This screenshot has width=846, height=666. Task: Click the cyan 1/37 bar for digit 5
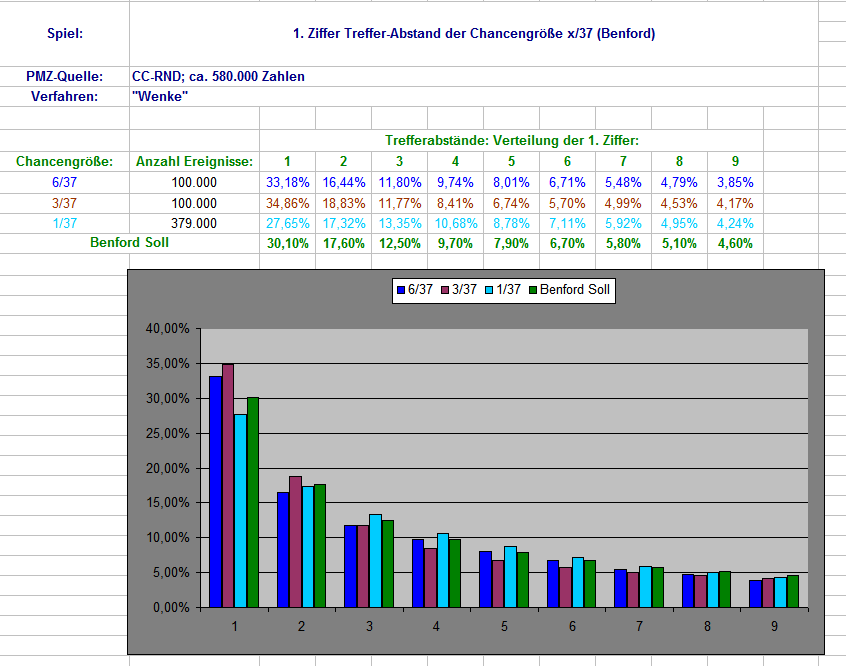510,577
